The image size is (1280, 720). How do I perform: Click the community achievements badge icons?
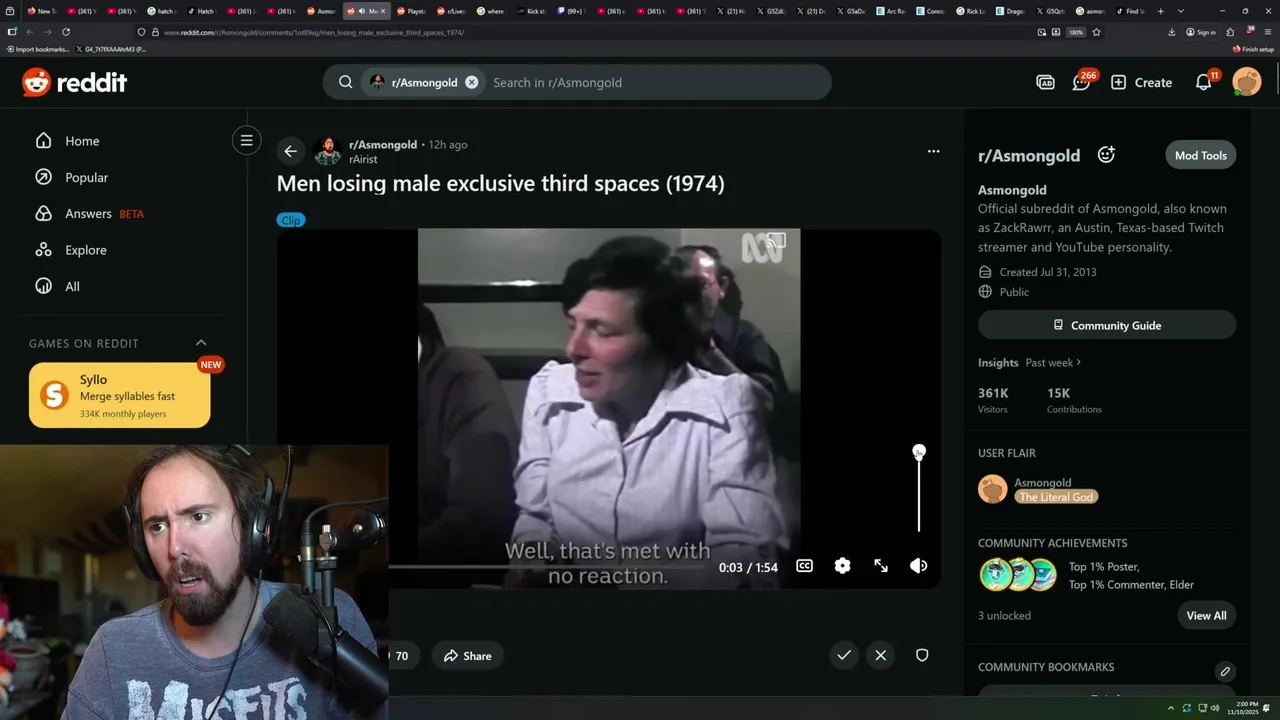coord(1018,575)
